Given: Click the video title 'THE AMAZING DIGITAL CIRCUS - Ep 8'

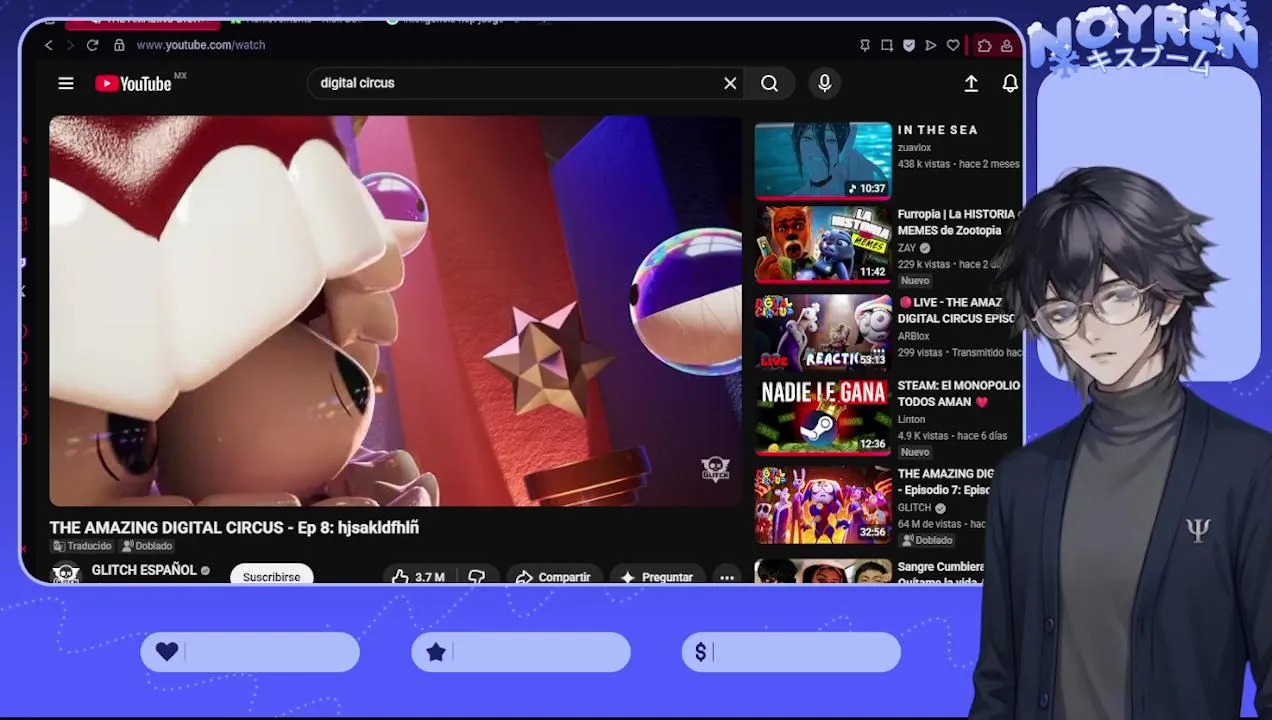Looking at the screenshot, I should [234, 527].
